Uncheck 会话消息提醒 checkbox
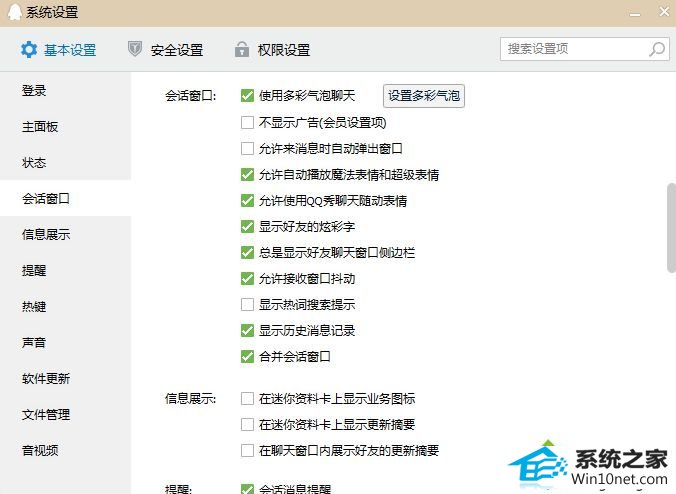676x494 pixels. tap(247, 489)
